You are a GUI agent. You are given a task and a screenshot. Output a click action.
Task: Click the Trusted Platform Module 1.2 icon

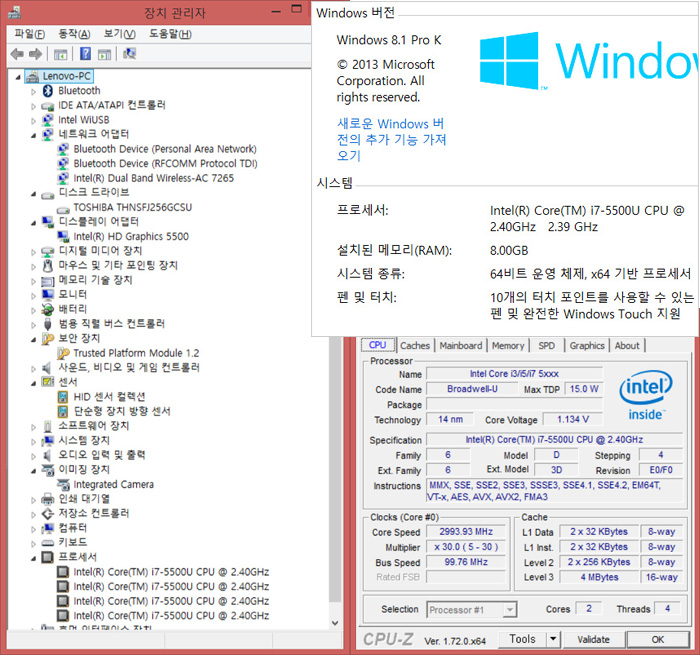pyautogui.click(x=63, y=354)
